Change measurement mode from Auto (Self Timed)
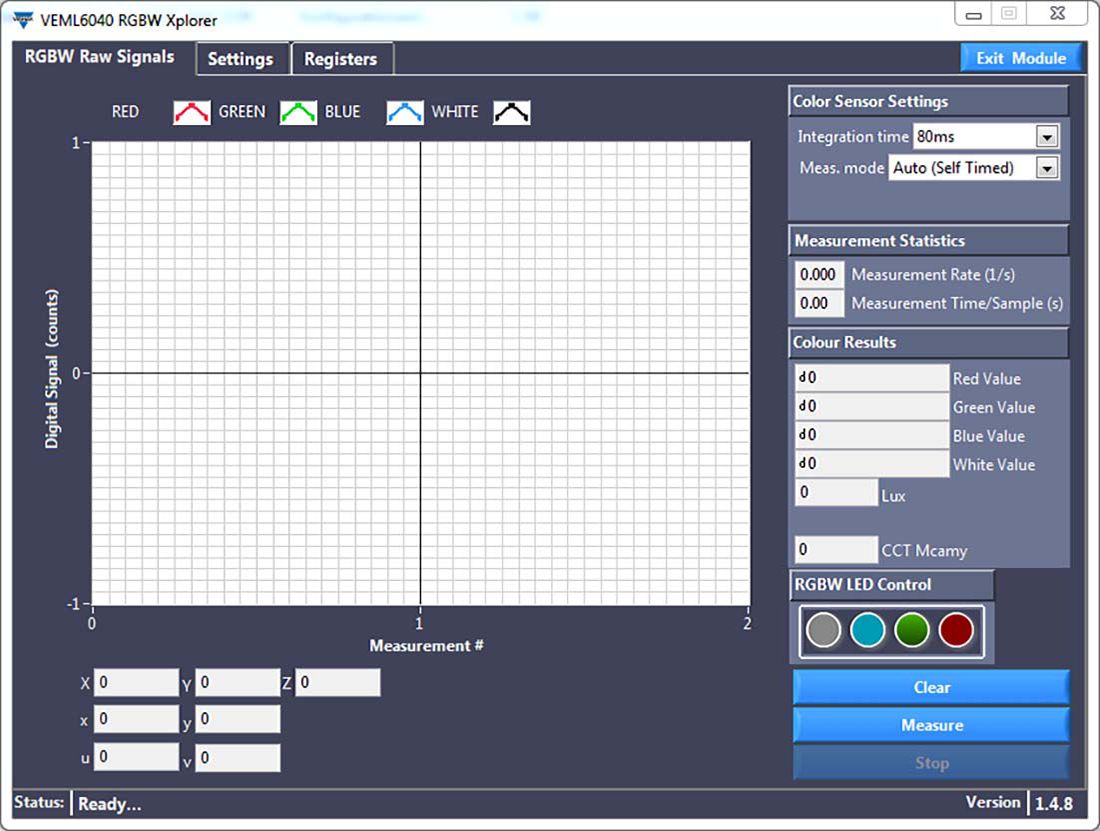Image resolution: width=1100 pixels, height=831 pixels. tap(1048, 168)
